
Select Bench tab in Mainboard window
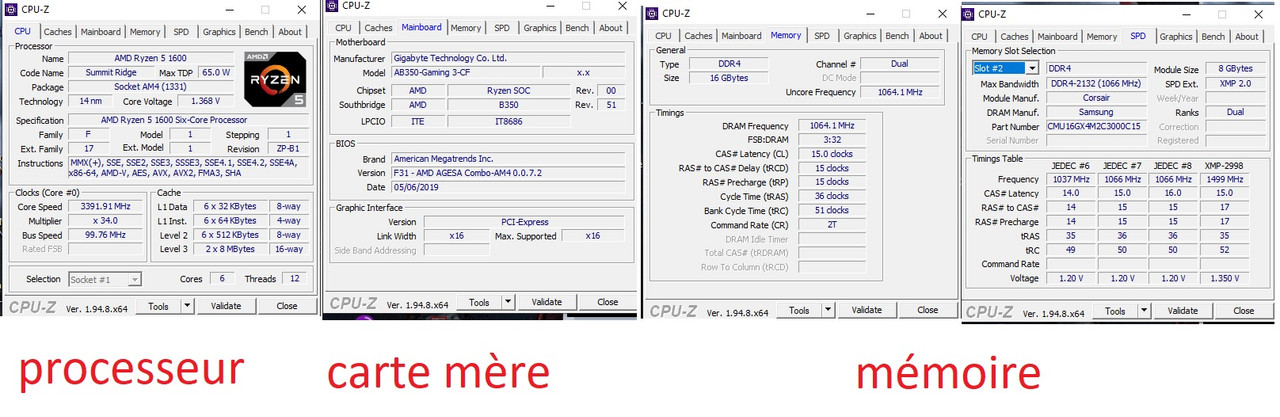click(x=577, y=28)
